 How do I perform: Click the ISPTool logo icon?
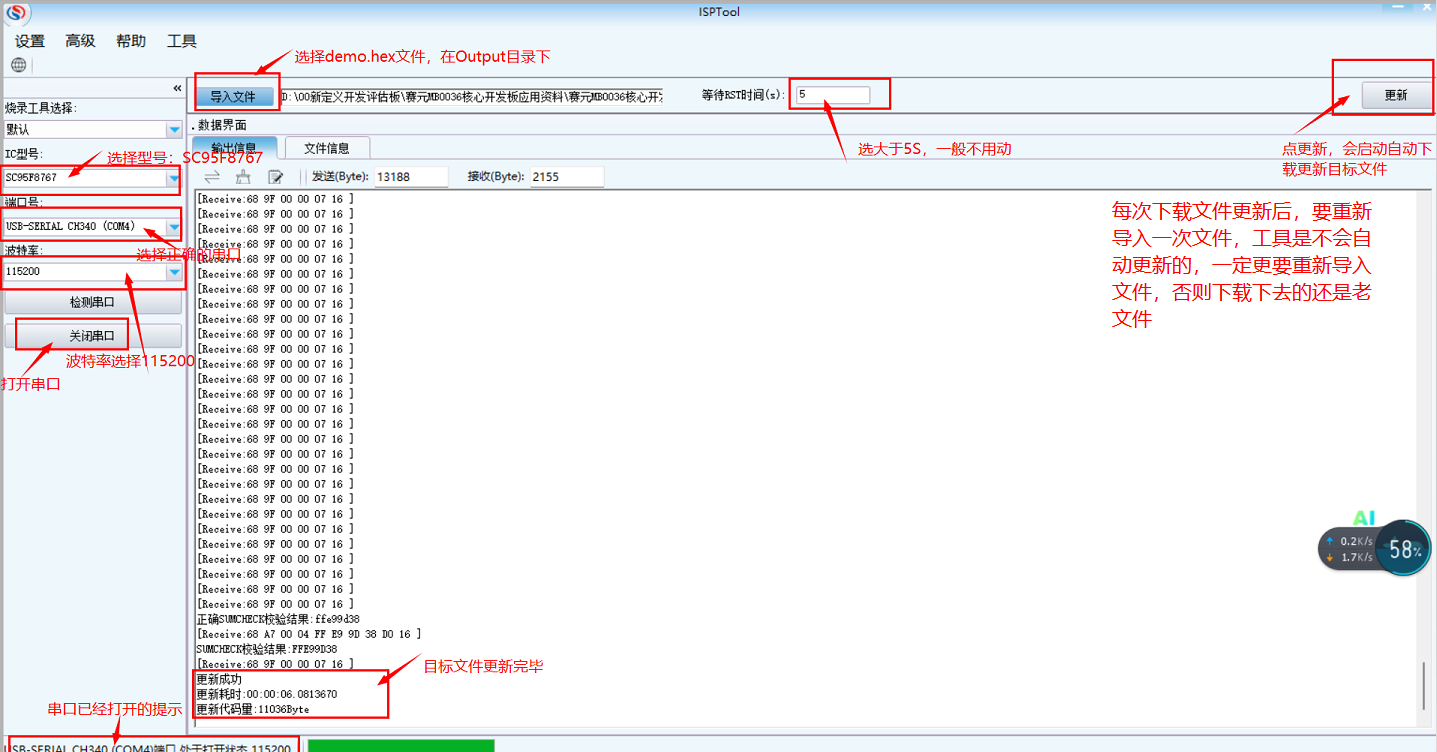click(x=17, y=13)
